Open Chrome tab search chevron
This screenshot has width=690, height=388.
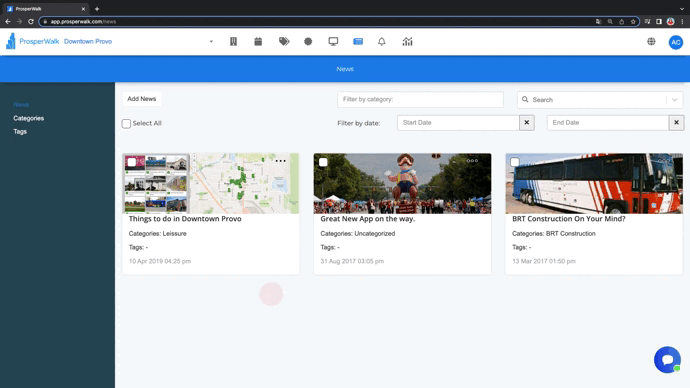pyautogui.click(x=682, y=8)
